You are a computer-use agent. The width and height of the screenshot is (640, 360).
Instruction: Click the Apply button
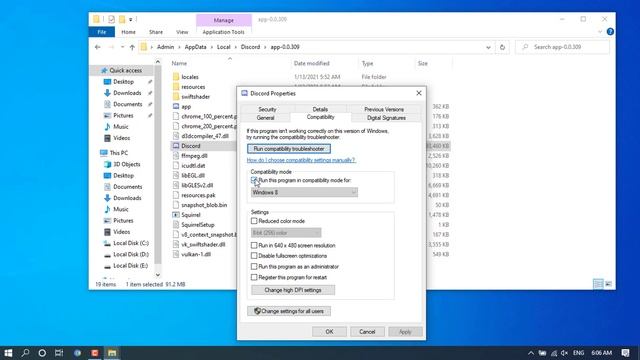click(405, 332)
